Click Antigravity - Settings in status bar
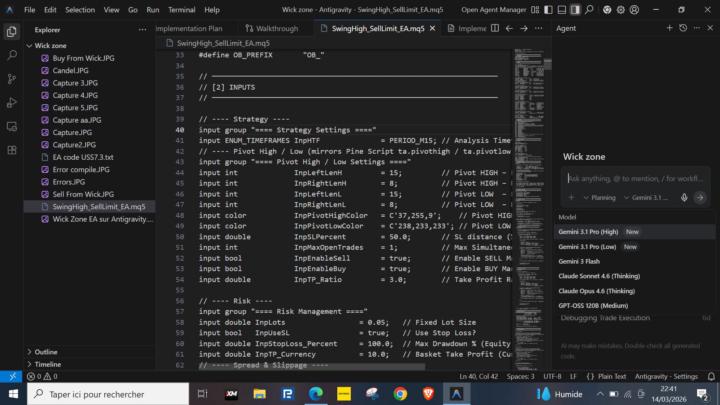Image resolution: width=720 pixels, height=405 pixels. [x=666, y=377]
